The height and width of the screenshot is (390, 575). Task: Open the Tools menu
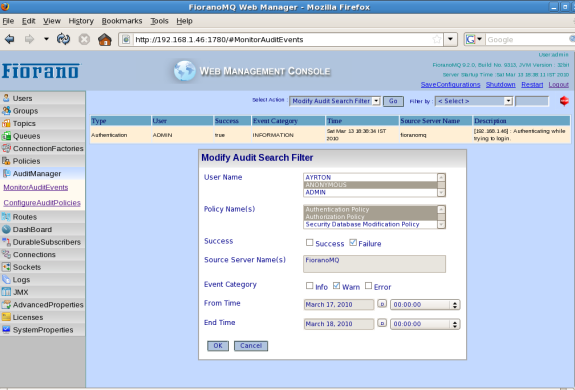[159, 21]
